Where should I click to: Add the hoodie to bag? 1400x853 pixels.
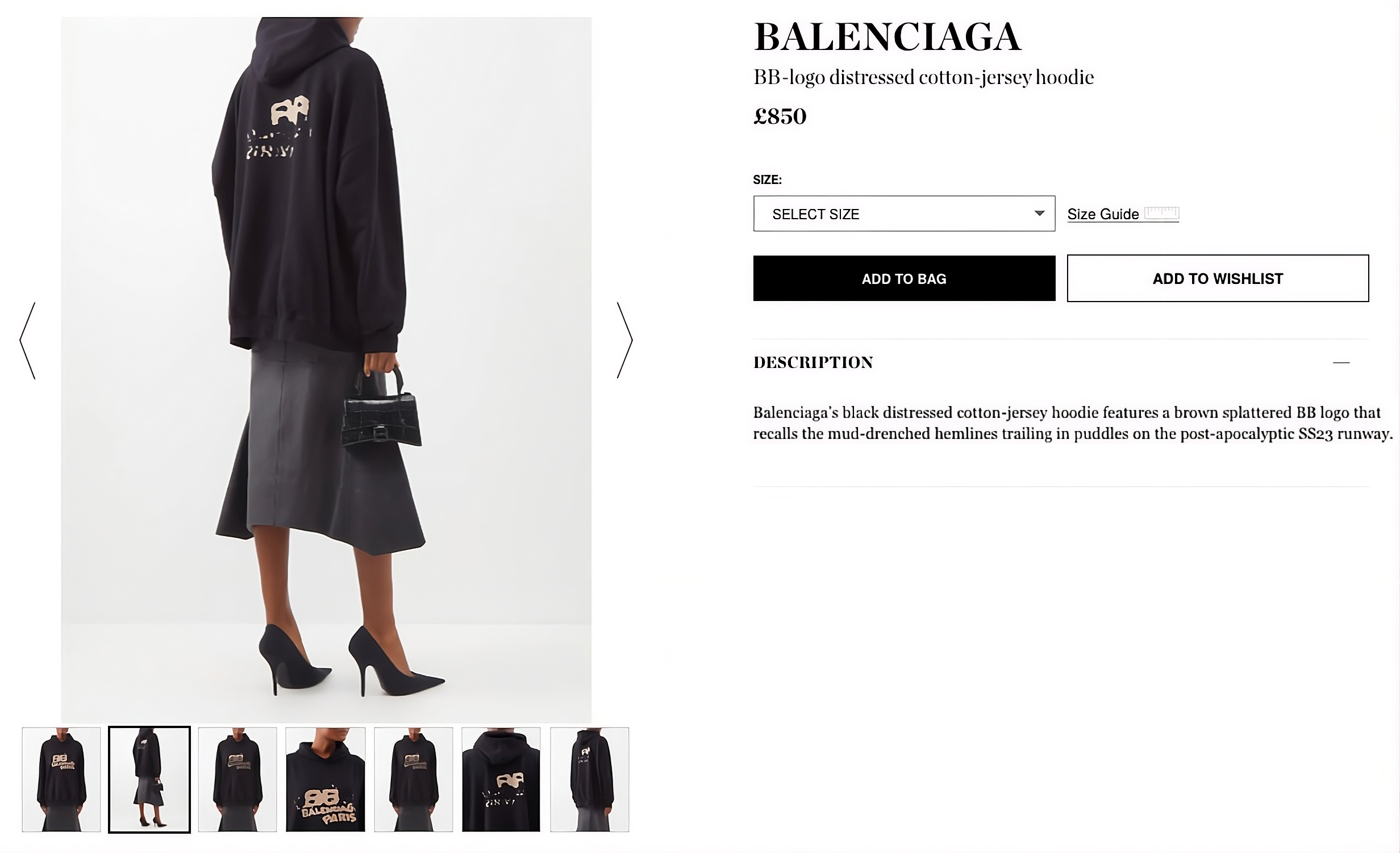tap(904, 278)
